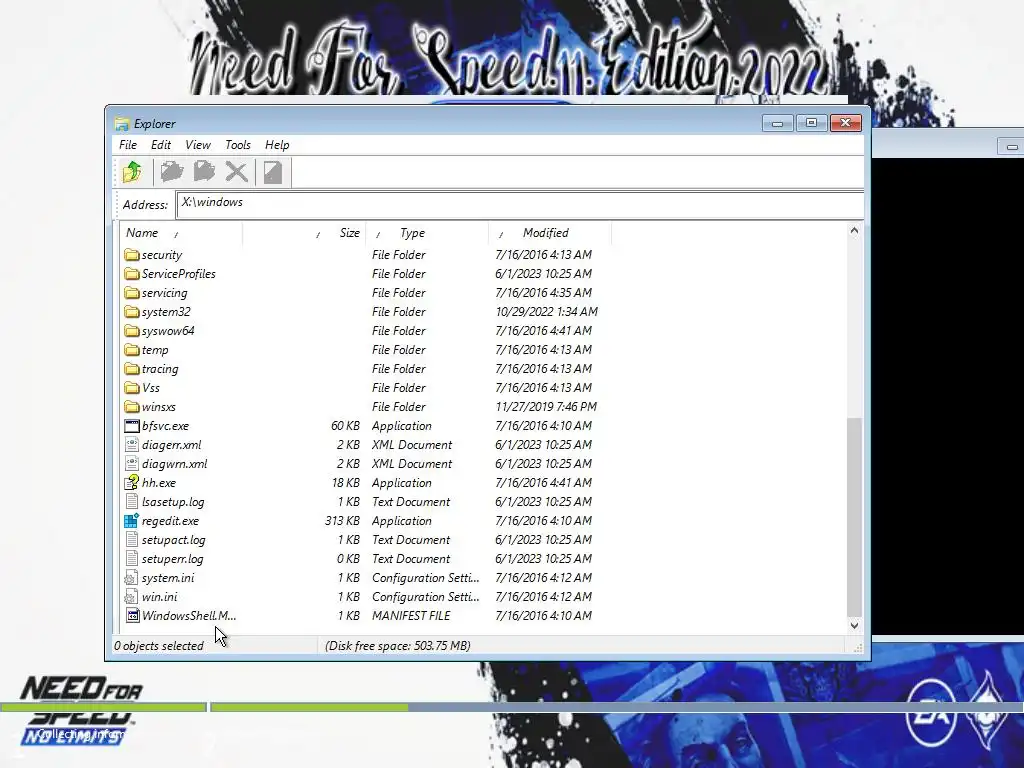This screenshot has width=1024, height=768.
Task: Click the Disk free space status text
Action: point(398,646)
